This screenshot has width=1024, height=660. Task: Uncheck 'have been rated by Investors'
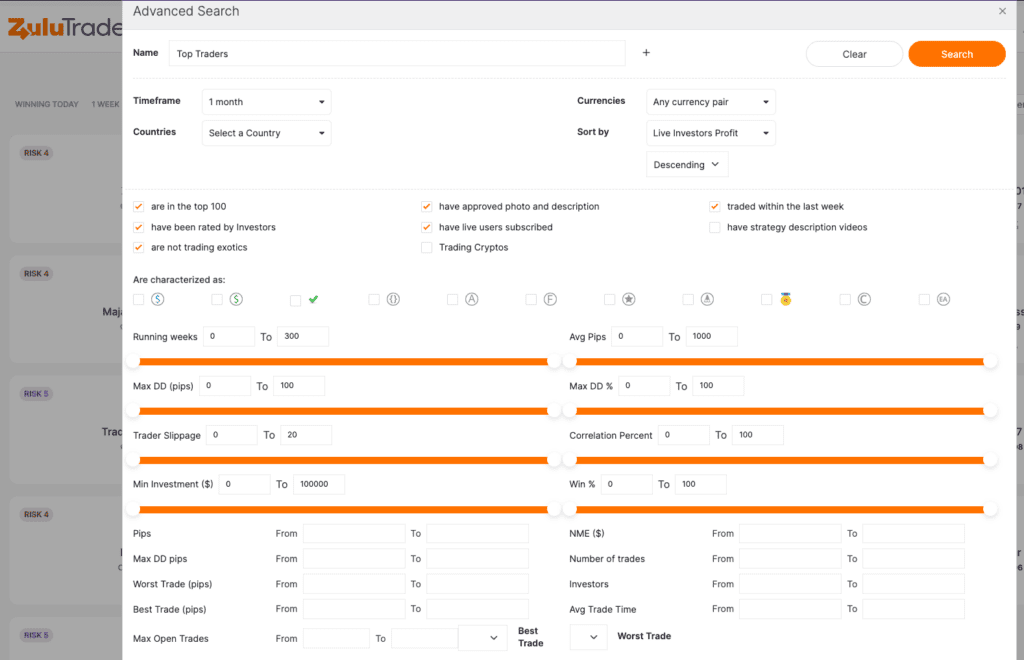pos(138,227)
